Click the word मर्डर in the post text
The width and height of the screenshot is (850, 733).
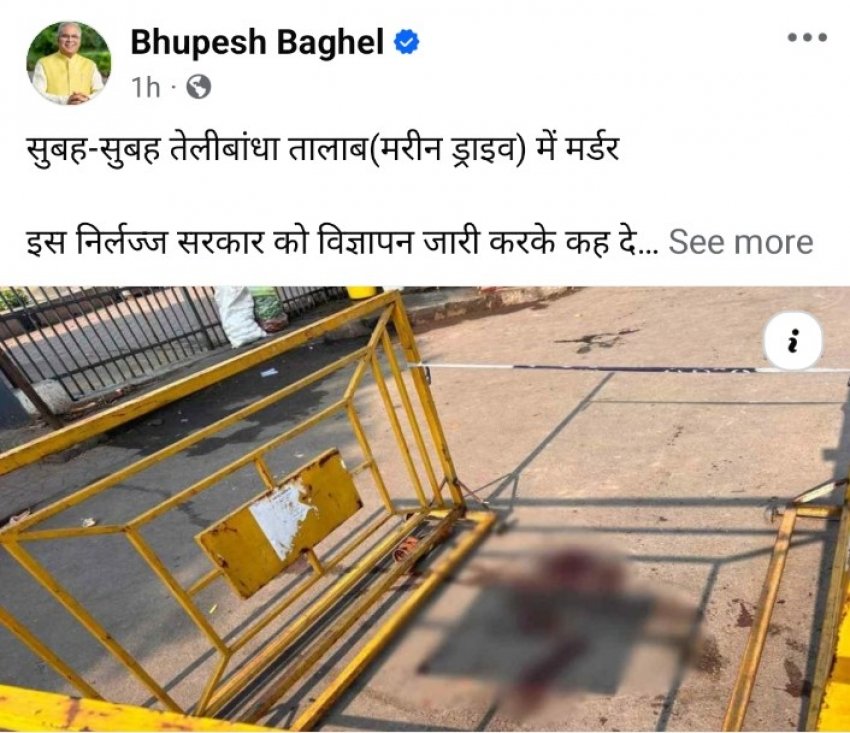pos(592,149)
